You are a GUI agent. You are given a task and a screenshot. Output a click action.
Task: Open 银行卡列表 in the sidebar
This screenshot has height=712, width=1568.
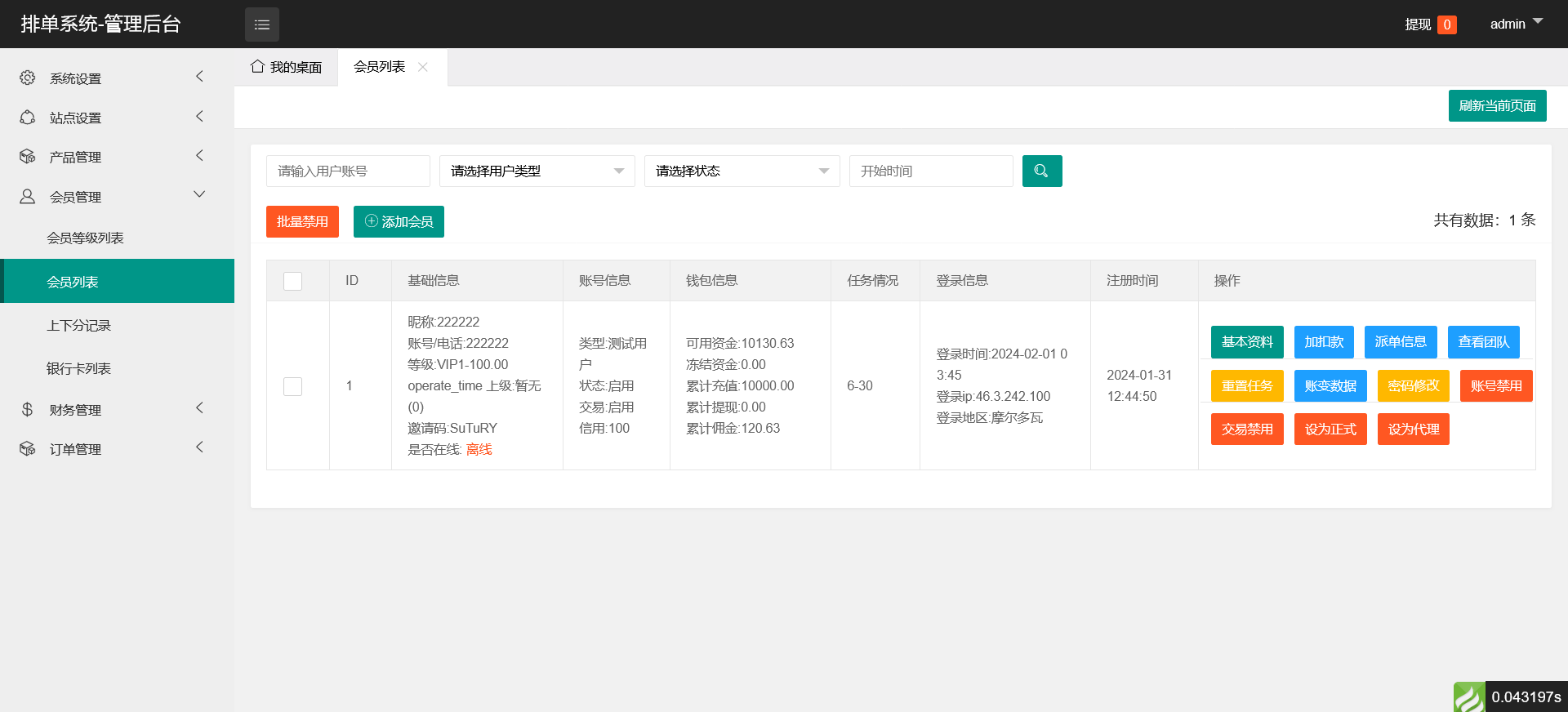tap(78, 368)
